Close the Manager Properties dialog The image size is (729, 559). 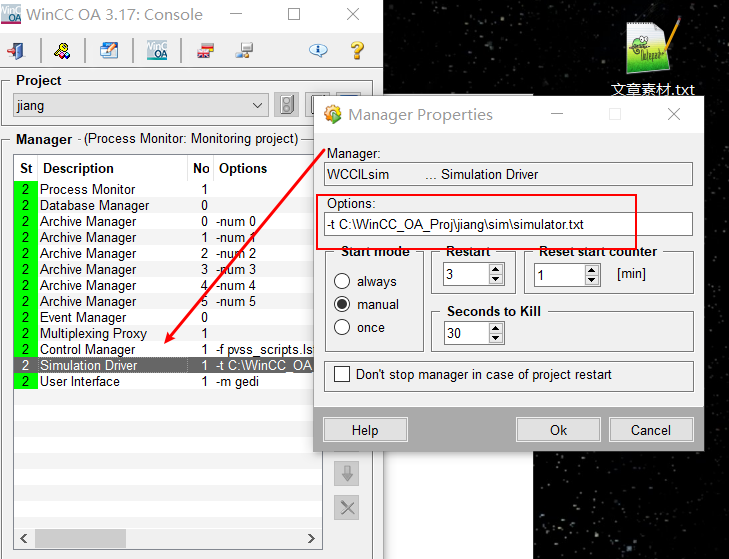coord(674,114)
